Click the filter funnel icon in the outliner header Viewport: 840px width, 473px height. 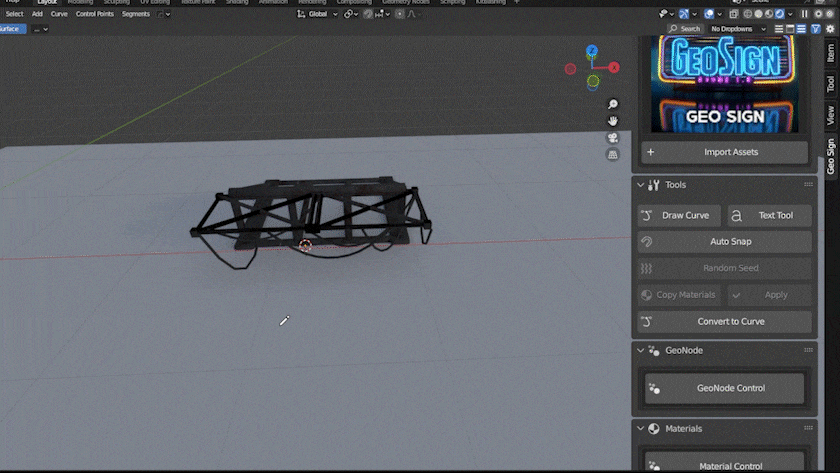[x=816, y=29]
